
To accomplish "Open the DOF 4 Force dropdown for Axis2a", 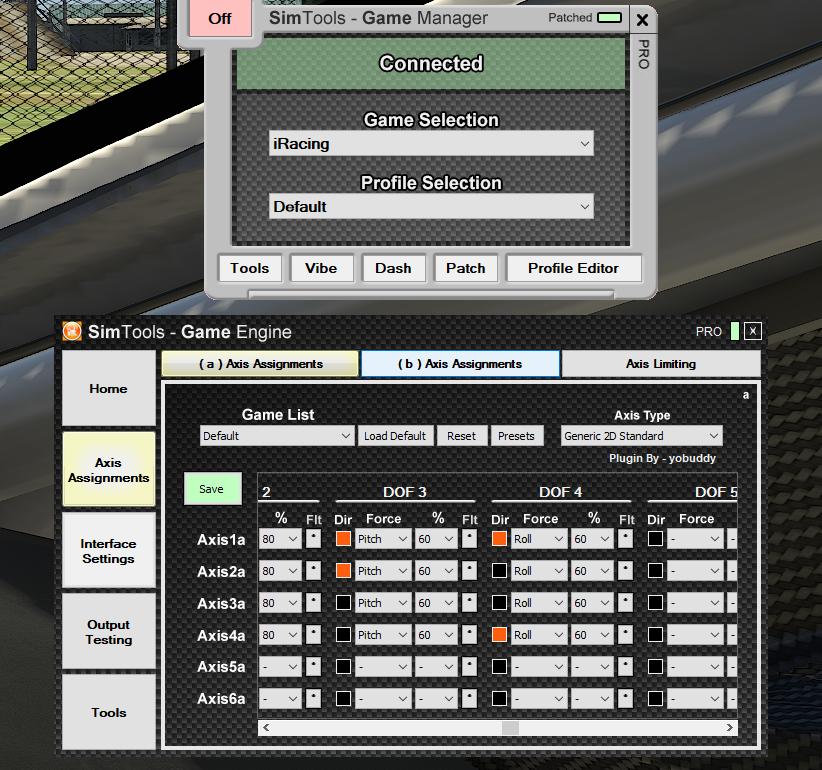I will pos(539,571).
